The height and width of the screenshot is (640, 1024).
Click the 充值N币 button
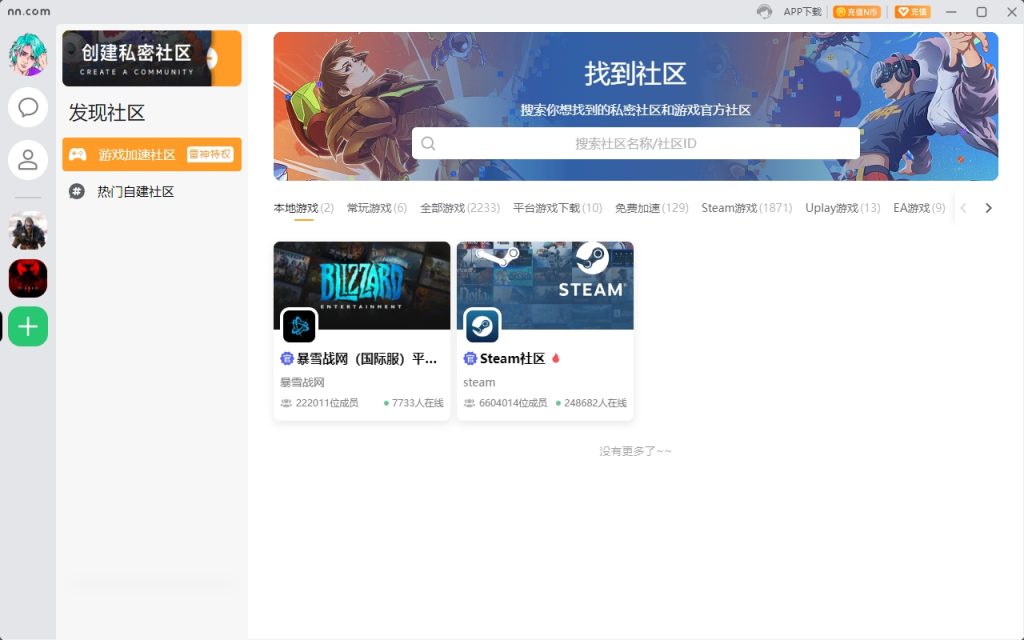point(857,12)
